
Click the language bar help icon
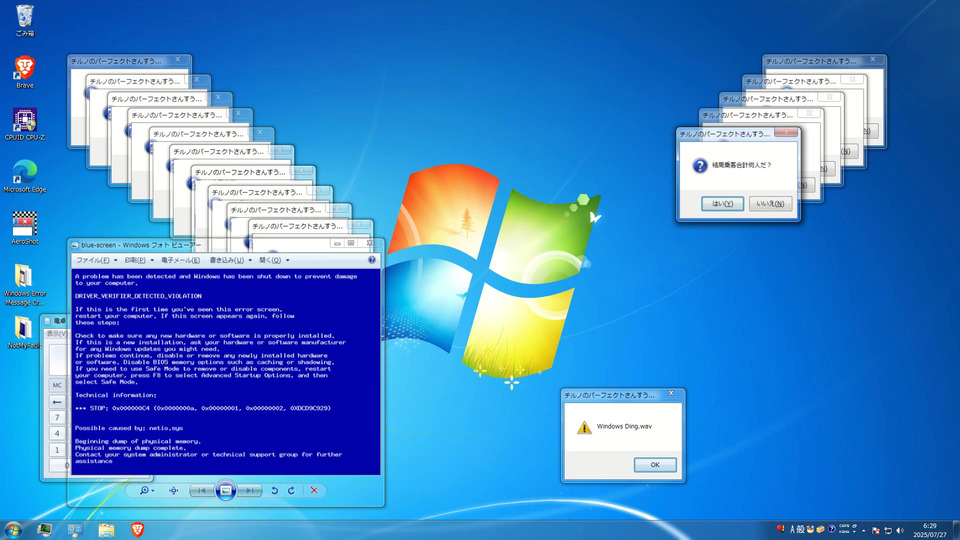coord(831,530)
